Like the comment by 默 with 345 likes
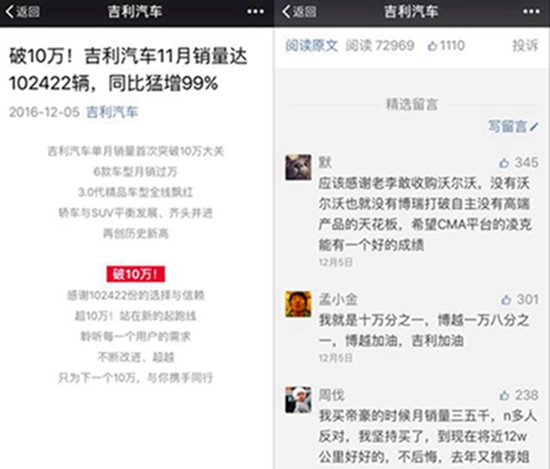 pos(504,163)
